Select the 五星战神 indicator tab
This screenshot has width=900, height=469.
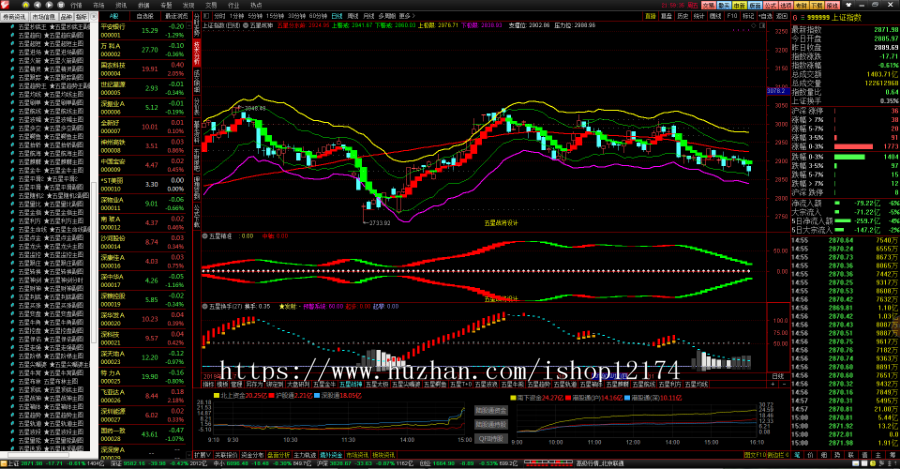point(351,384)
